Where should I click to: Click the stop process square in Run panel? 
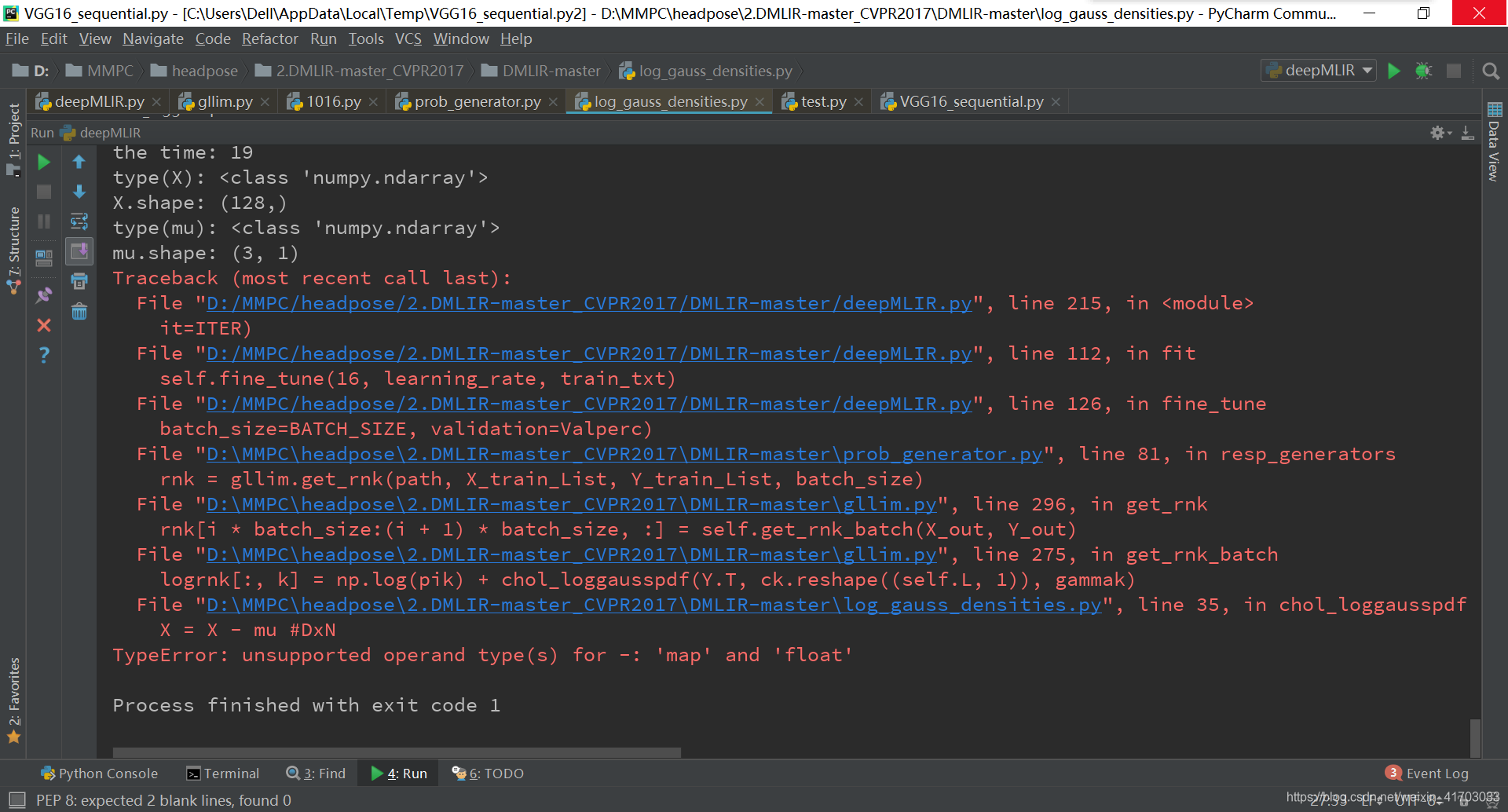(x=44, y=192)
